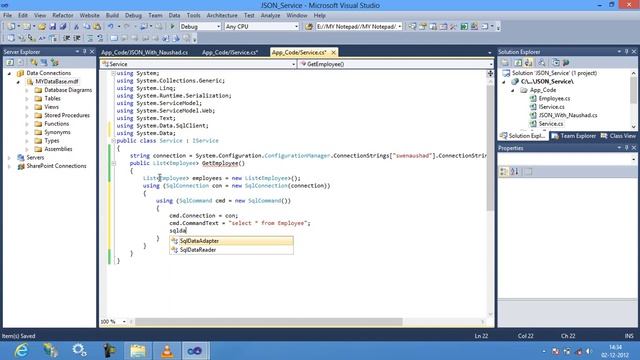Expand the Stored Procedures folder
Viewport: 640px width, 360px height.
pos(27,115)
